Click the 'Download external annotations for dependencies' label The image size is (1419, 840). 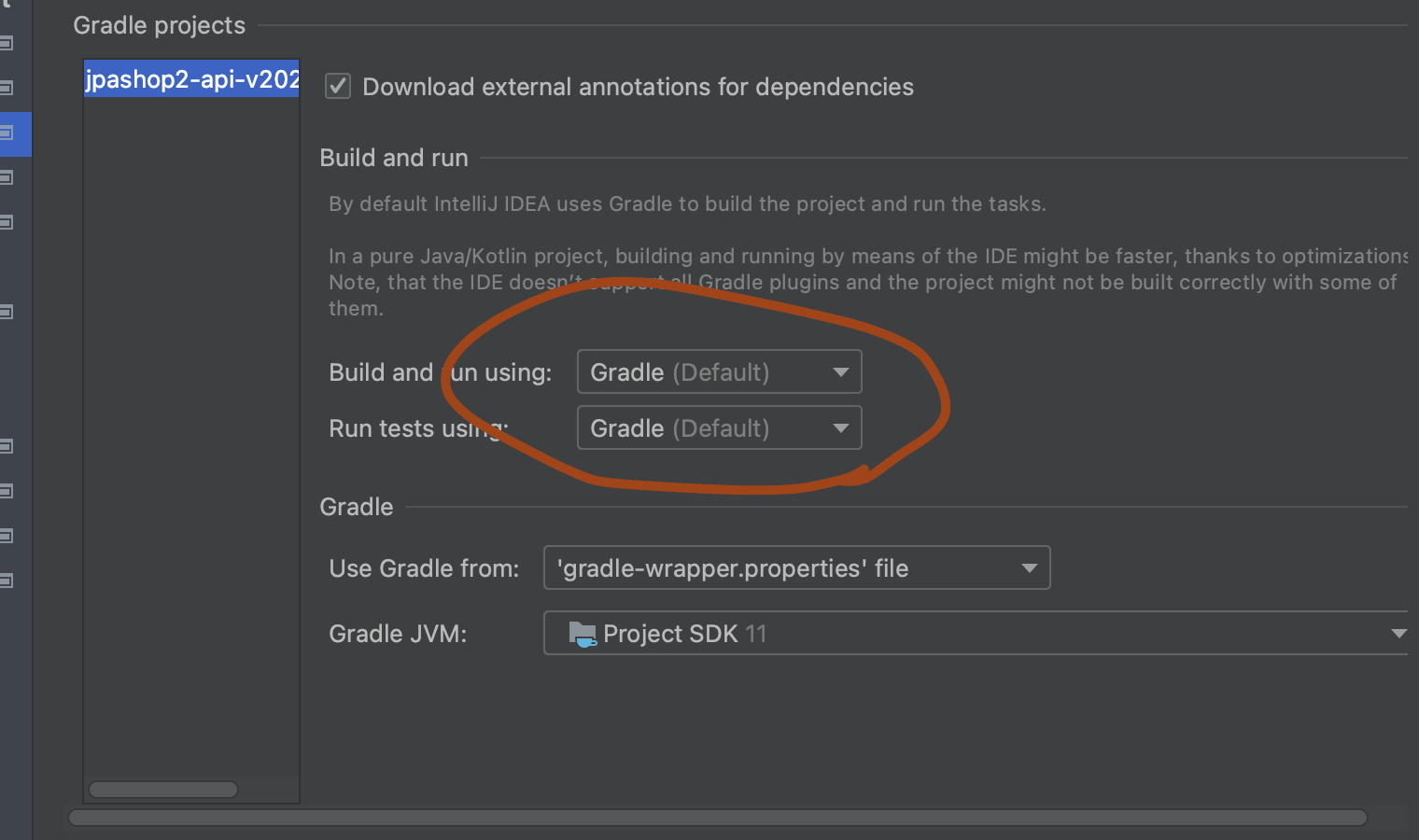[x=638, y=87]
